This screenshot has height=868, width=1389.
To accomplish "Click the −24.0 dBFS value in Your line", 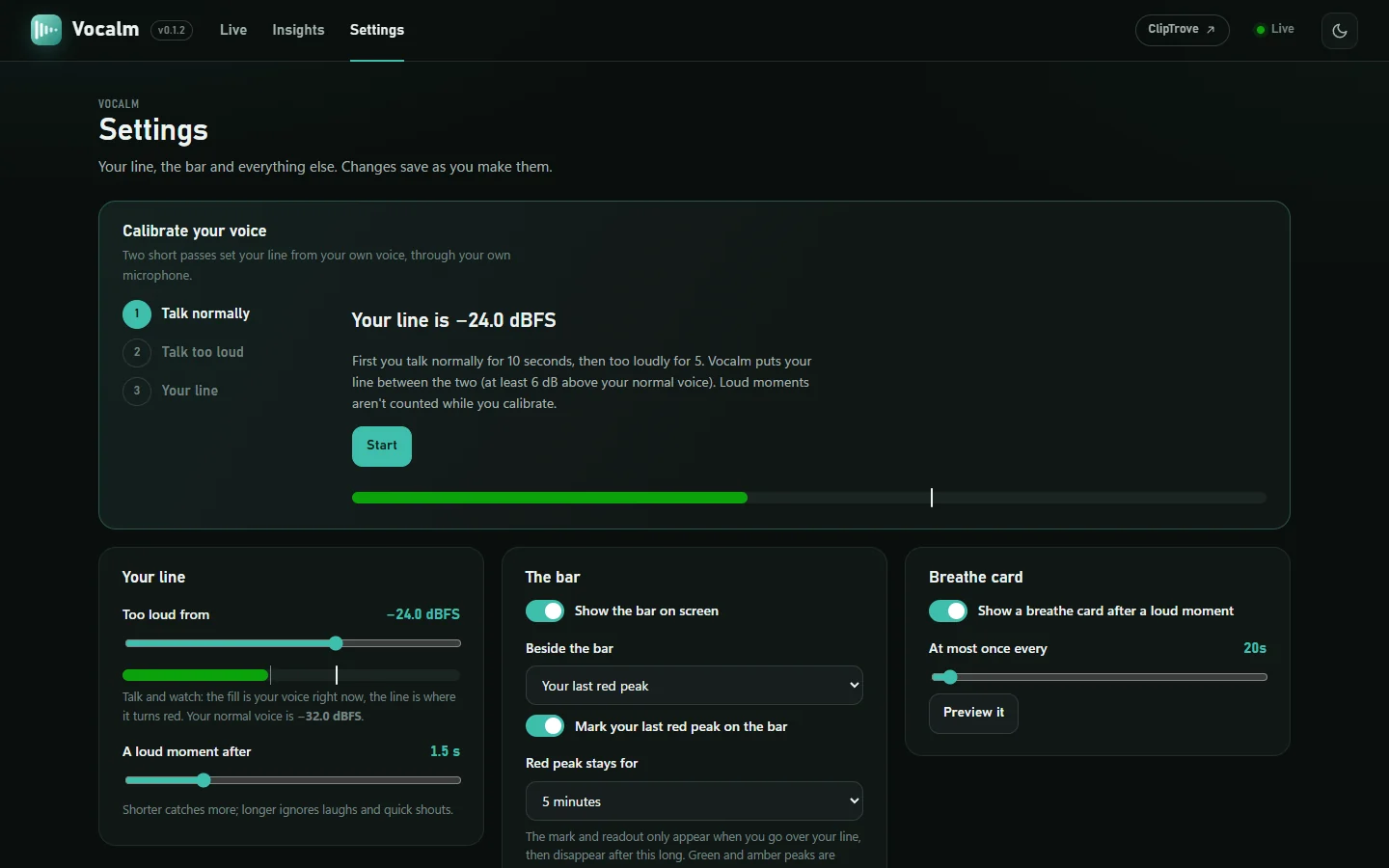I will 423,614.
